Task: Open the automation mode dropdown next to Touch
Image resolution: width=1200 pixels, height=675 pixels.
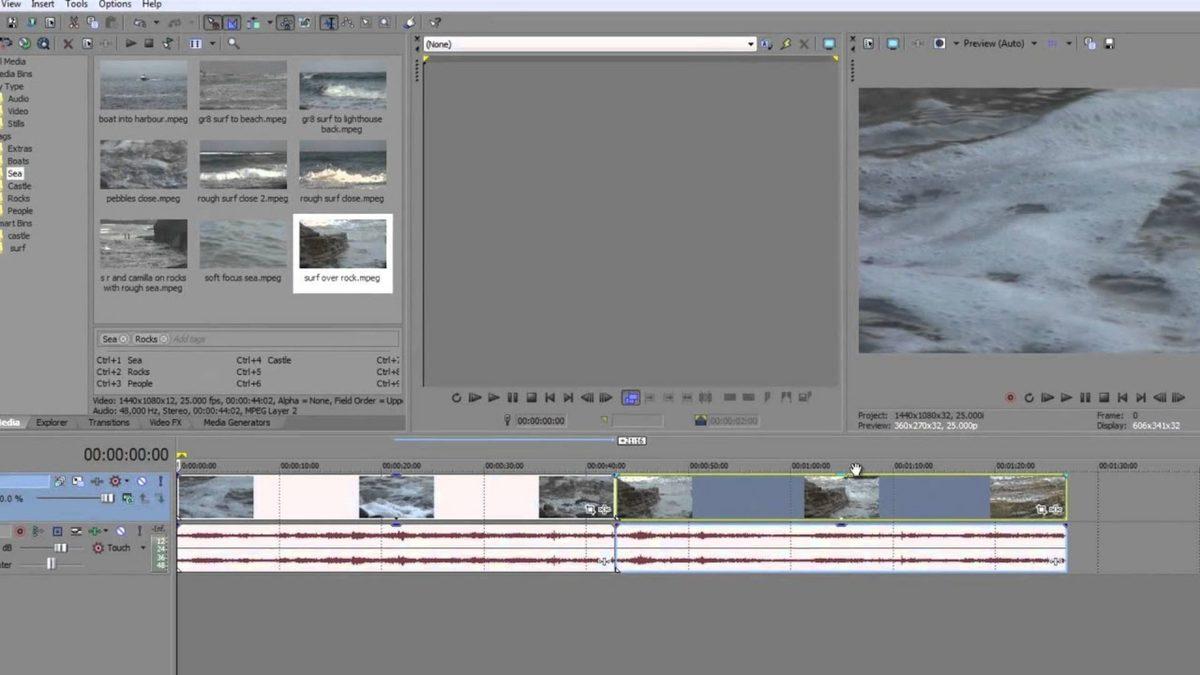Action: (143, 547)
